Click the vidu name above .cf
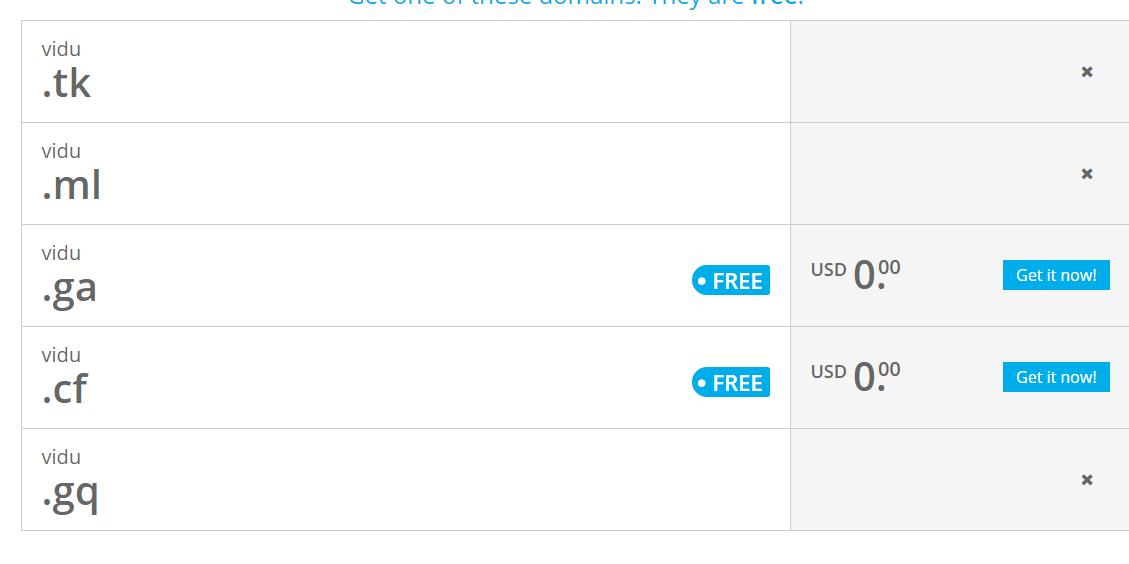 click(x=61, y=355)
